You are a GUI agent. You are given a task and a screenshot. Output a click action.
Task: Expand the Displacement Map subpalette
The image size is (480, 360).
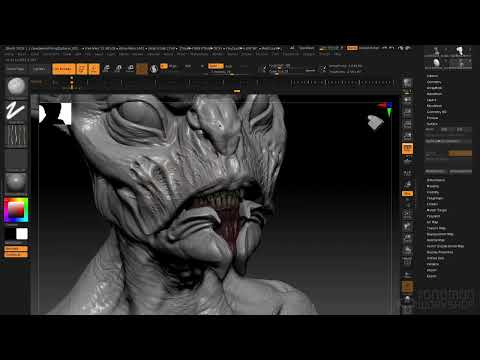point(440,234)
